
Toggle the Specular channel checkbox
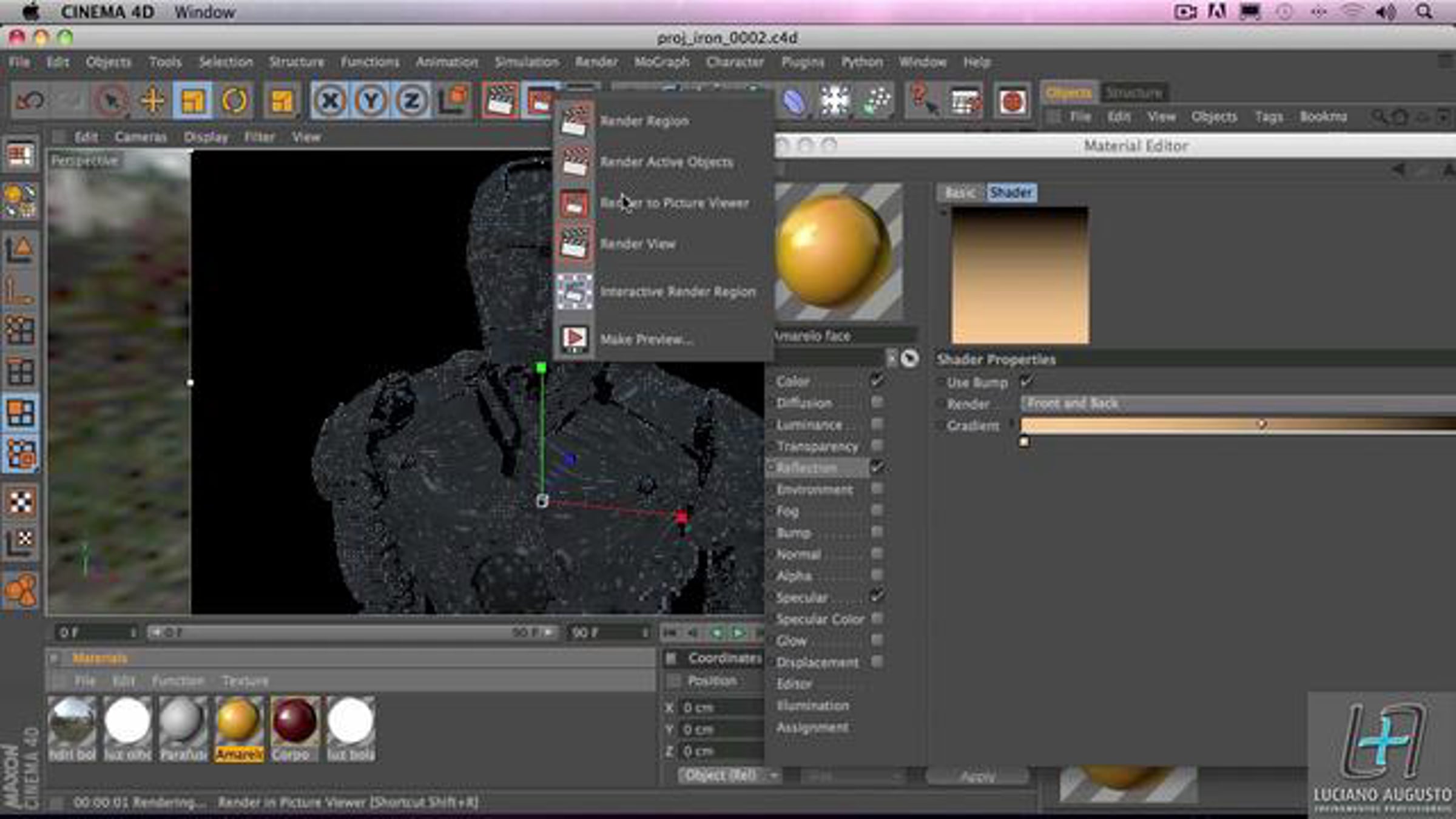pyautogui.click(x=877, y=596)
